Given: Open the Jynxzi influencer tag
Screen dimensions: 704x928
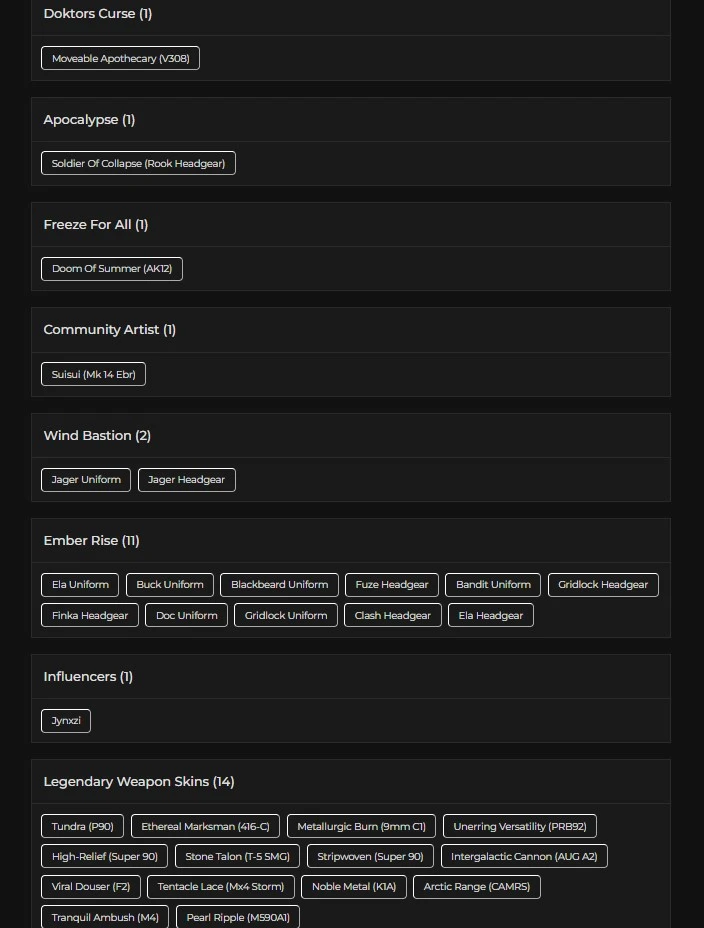Looking at the screenshot, I should 66,720.
